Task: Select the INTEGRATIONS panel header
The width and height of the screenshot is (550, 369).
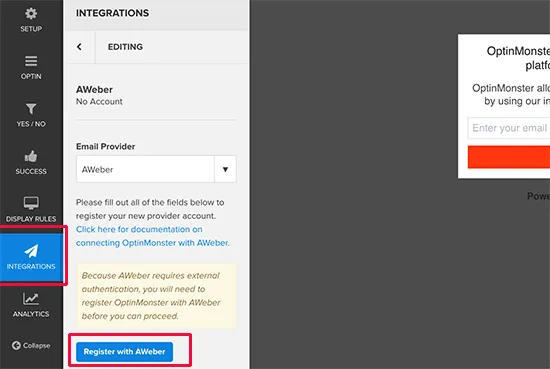Action: (x=113, y=13)
